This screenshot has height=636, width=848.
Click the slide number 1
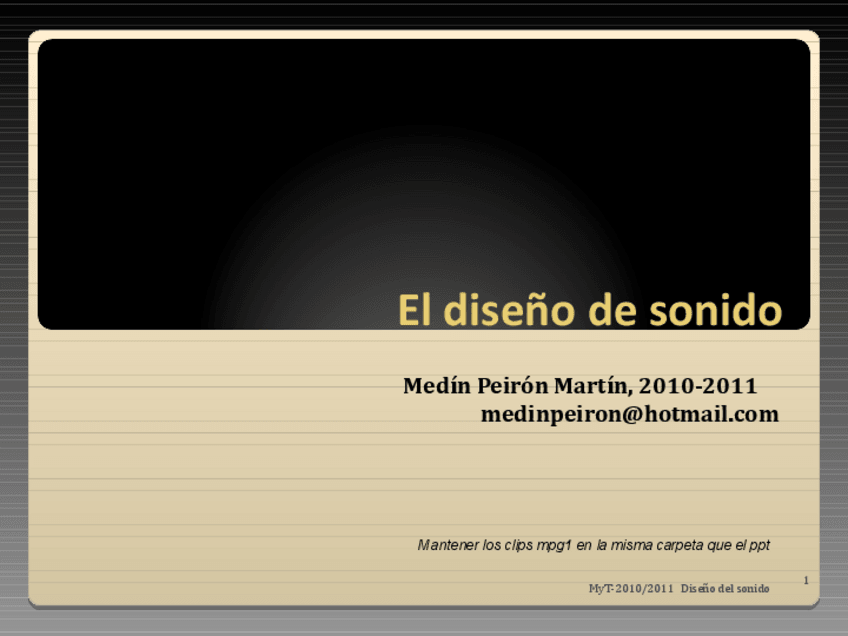[x=805, y=580]
